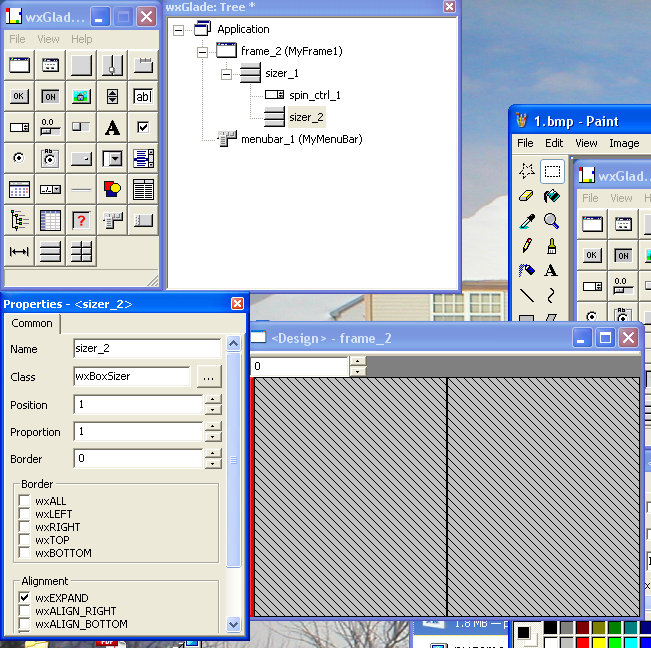This screenshot has width=651, height=648.
Task: Choose the custom widget question-mark icon
Action: click(81, 220)
